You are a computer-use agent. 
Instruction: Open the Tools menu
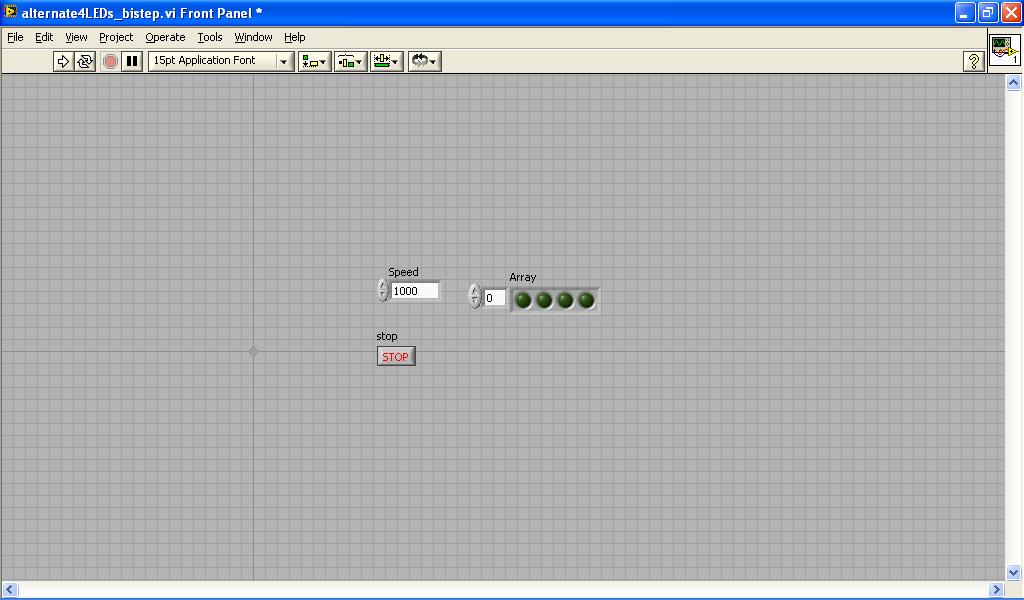pyautogui.click(x=210, y=37)
